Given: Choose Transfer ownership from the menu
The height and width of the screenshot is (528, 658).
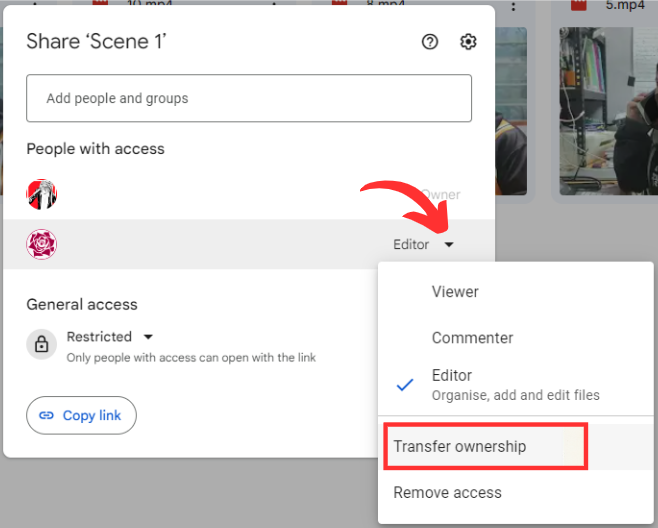Looking at the screenshot, I should point(460,446).
